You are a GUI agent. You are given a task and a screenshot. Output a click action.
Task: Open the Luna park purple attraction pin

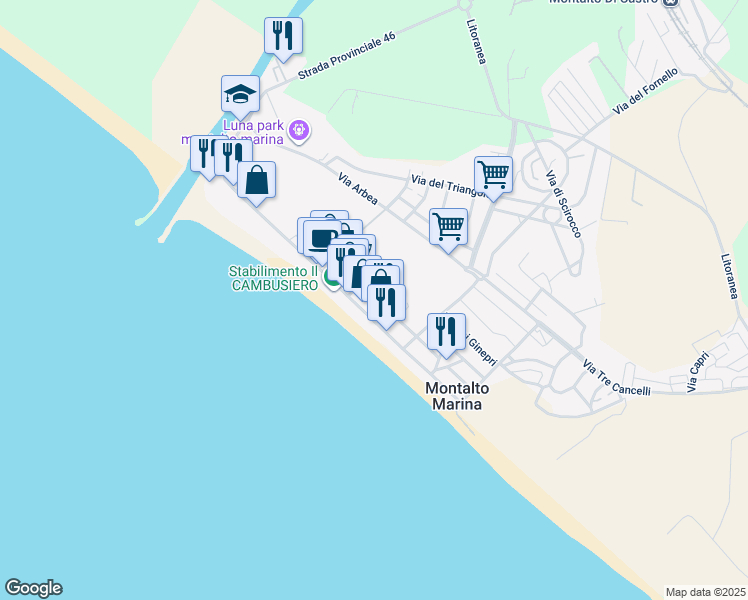point(299,131)
